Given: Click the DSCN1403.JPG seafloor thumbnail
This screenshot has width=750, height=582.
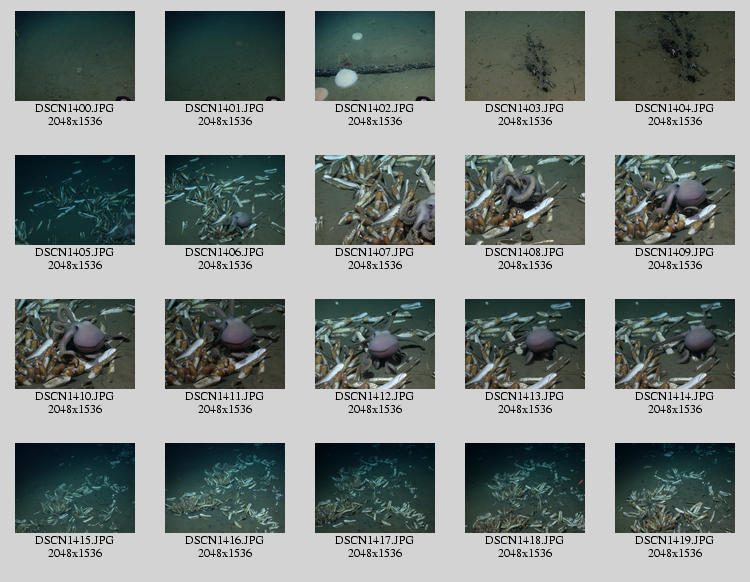Looking at the screenshot, I should click(x=525, y=56).
